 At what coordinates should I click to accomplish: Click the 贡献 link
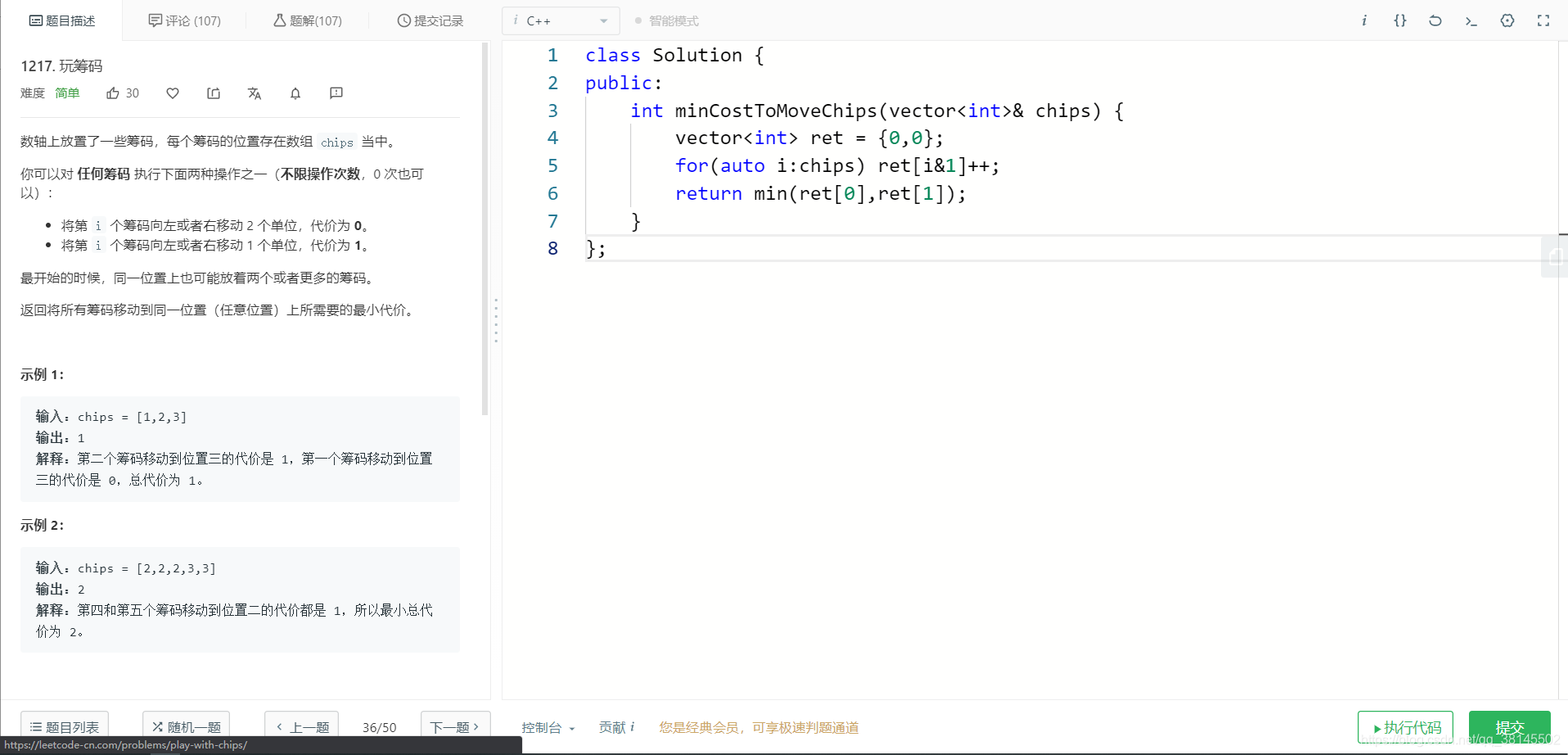(616, 727)
